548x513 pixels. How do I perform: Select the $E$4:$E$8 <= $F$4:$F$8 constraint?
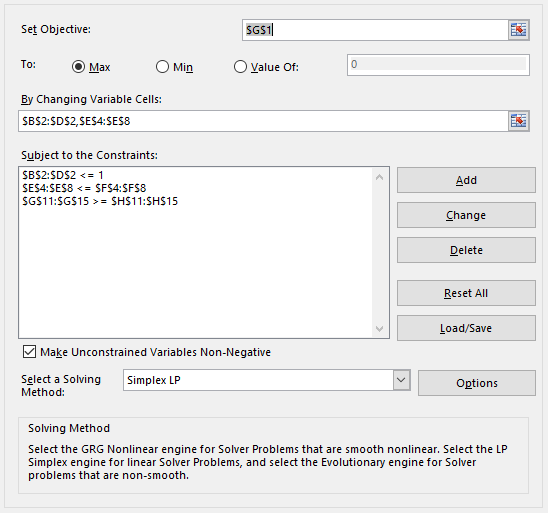(x=84, y=188)
